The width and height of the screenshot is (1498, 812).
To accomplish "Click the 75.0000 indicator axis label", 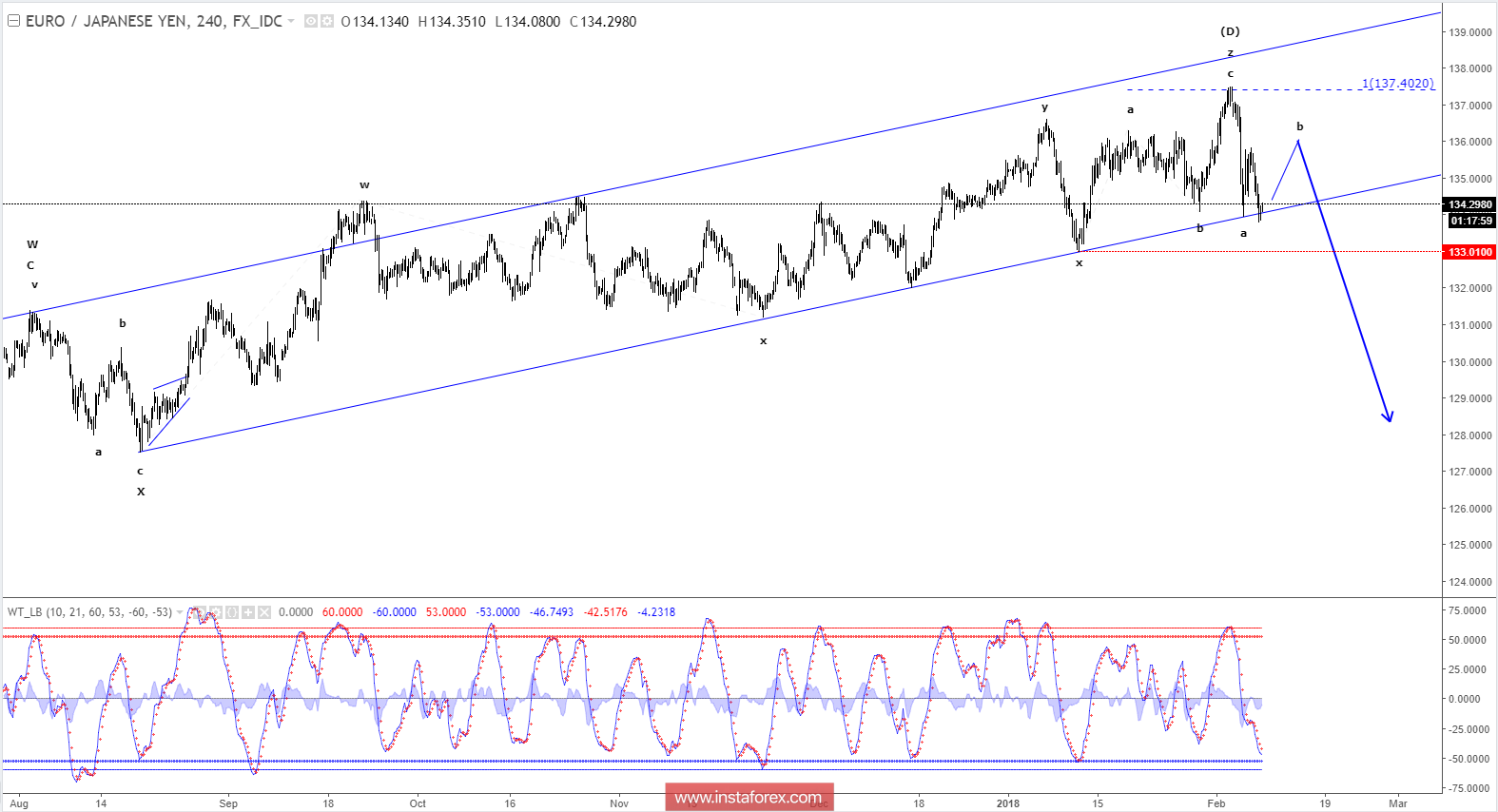I will tap(1468, 610).
